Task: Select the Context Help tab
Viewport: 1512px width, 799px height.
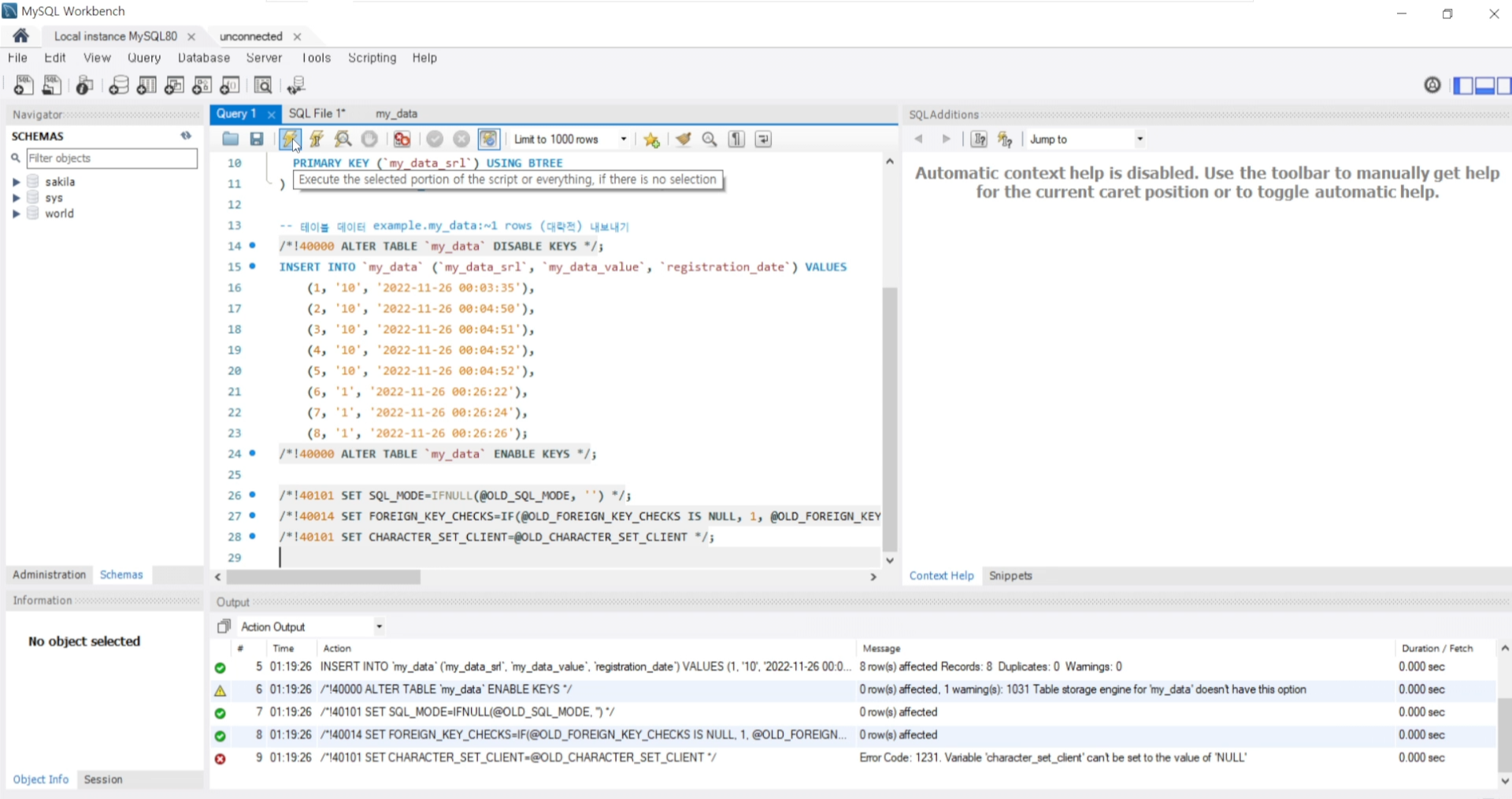Action: (x=941, y=576)
